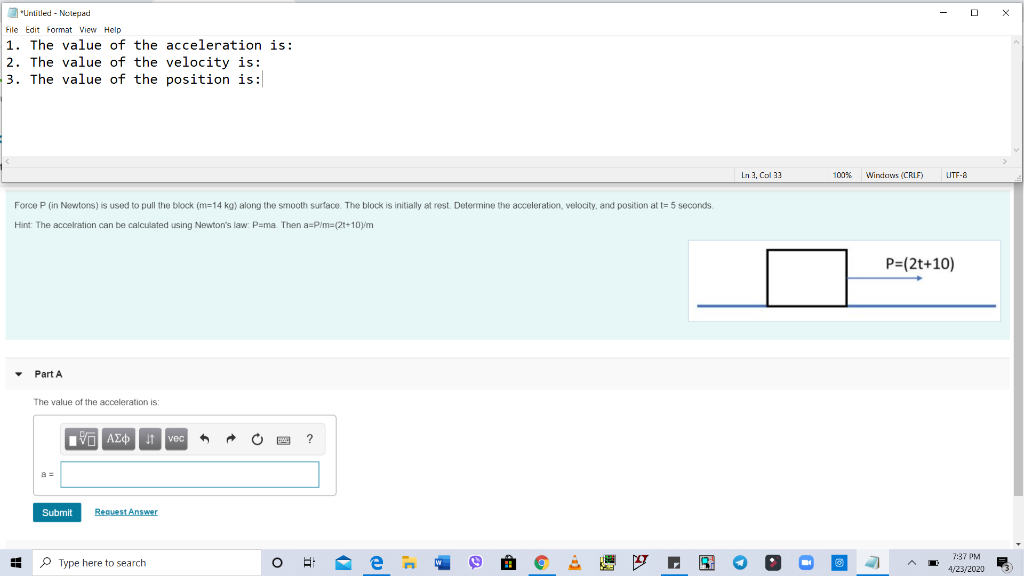Click the Submit button
1024x576 pixels.
[x=57, y=511]
